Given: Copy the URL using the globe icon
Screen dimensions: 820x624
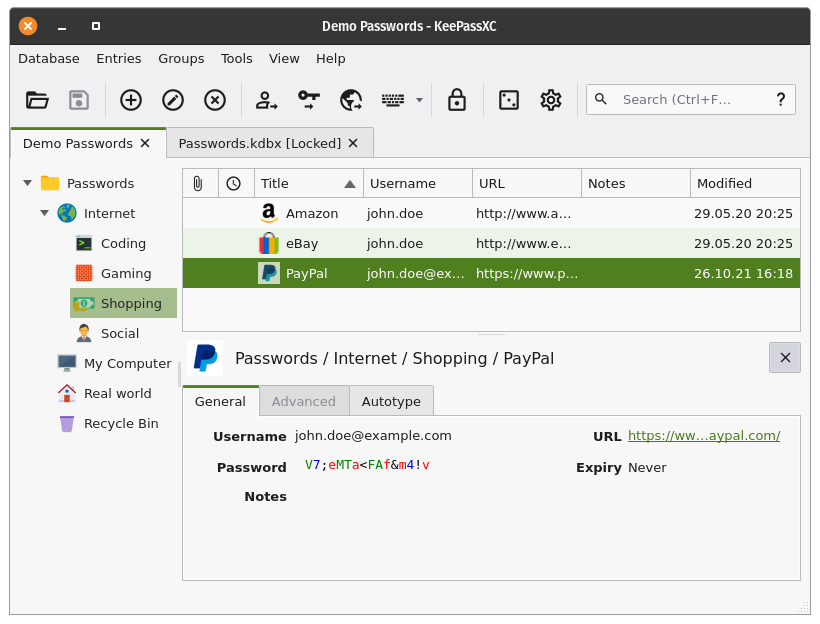Looking at the screenshot, I should tap(349, 99).
